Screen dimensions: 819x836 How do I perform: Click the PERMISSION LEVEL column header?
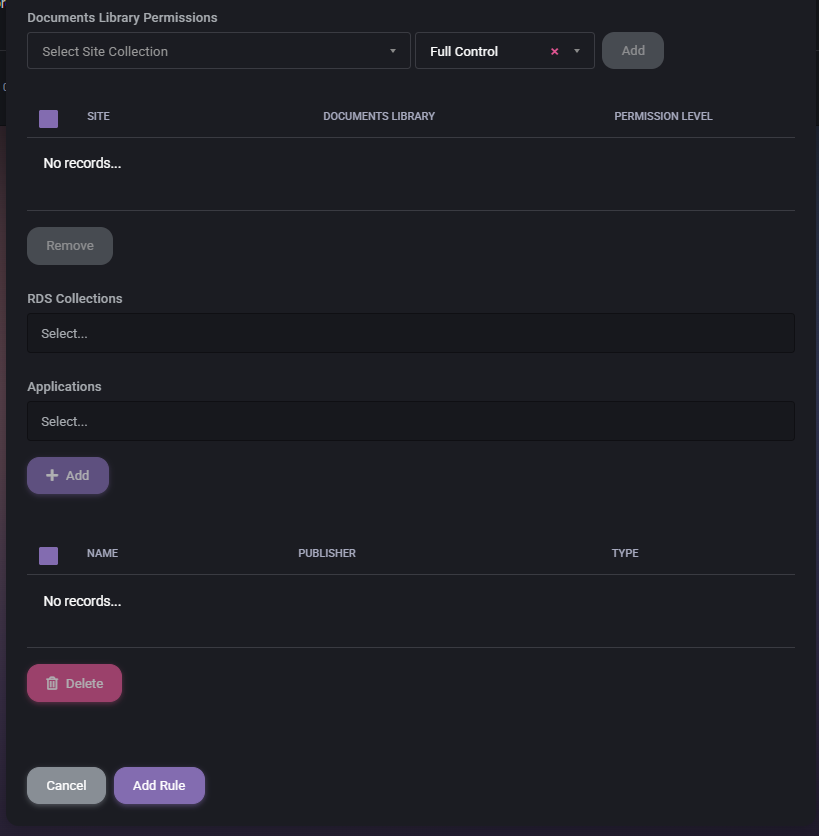(663, 116)
